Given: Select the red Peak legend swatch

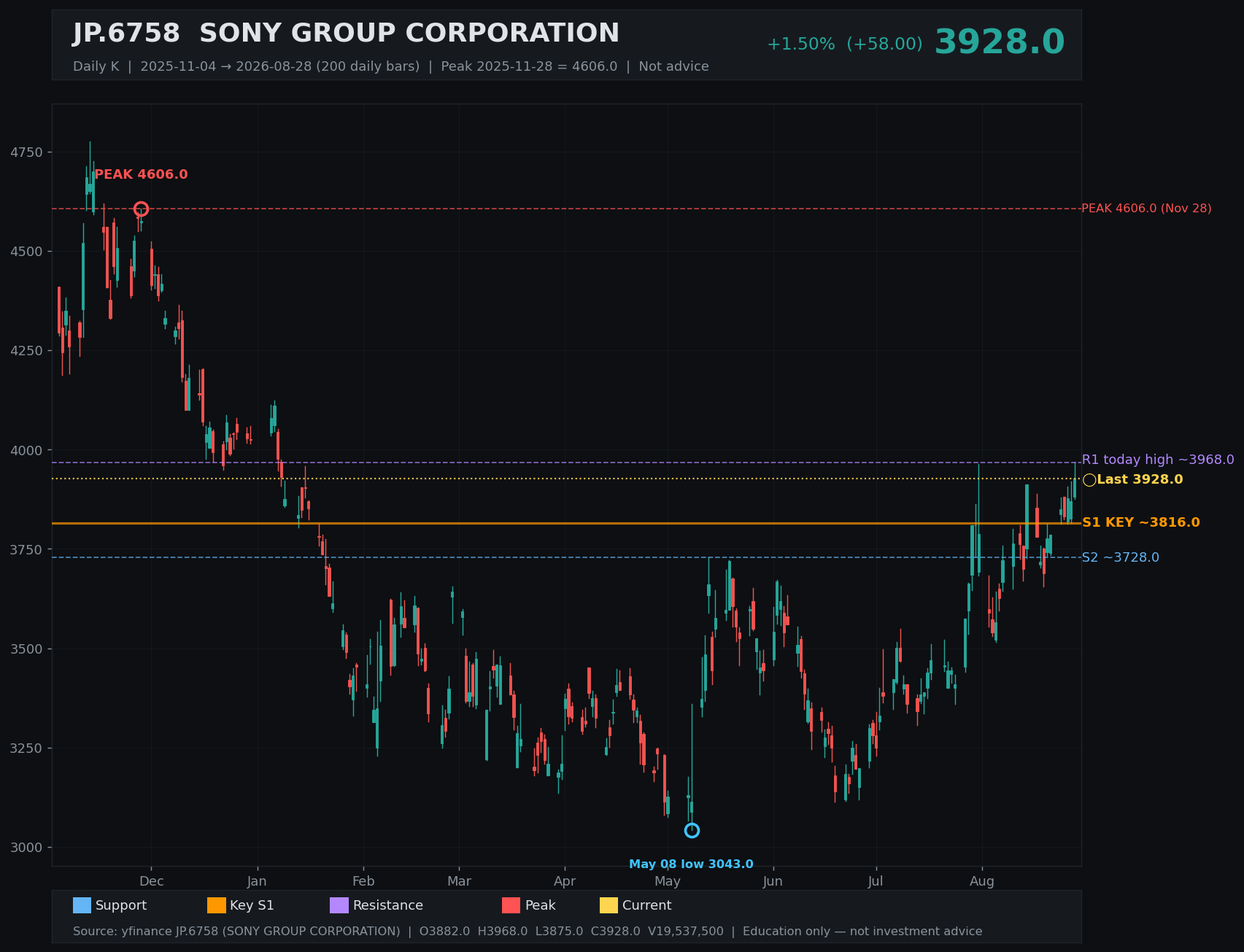Looking at the screenshot, I should [x=511, y=905].
